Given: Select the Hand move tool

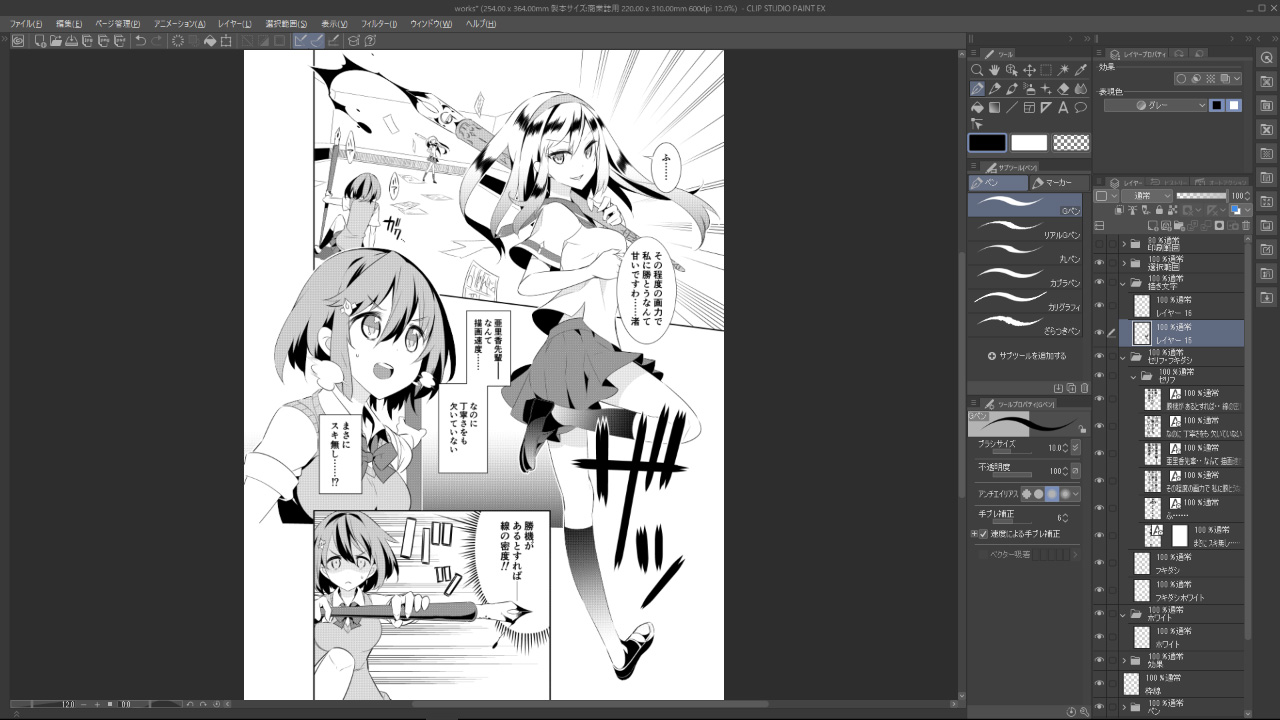Looking at the screenshot, I should point(994,70).
